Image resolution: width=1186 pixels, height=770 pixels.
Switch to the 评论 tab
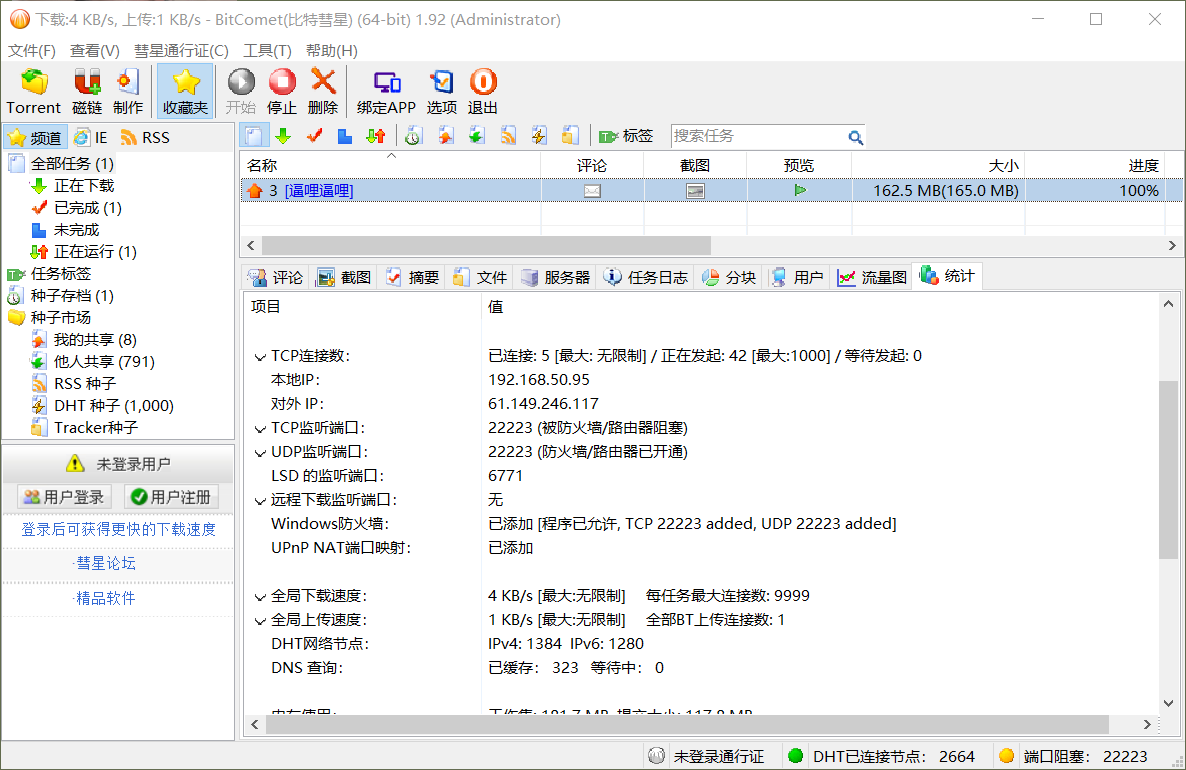click(x=275, y=278)
